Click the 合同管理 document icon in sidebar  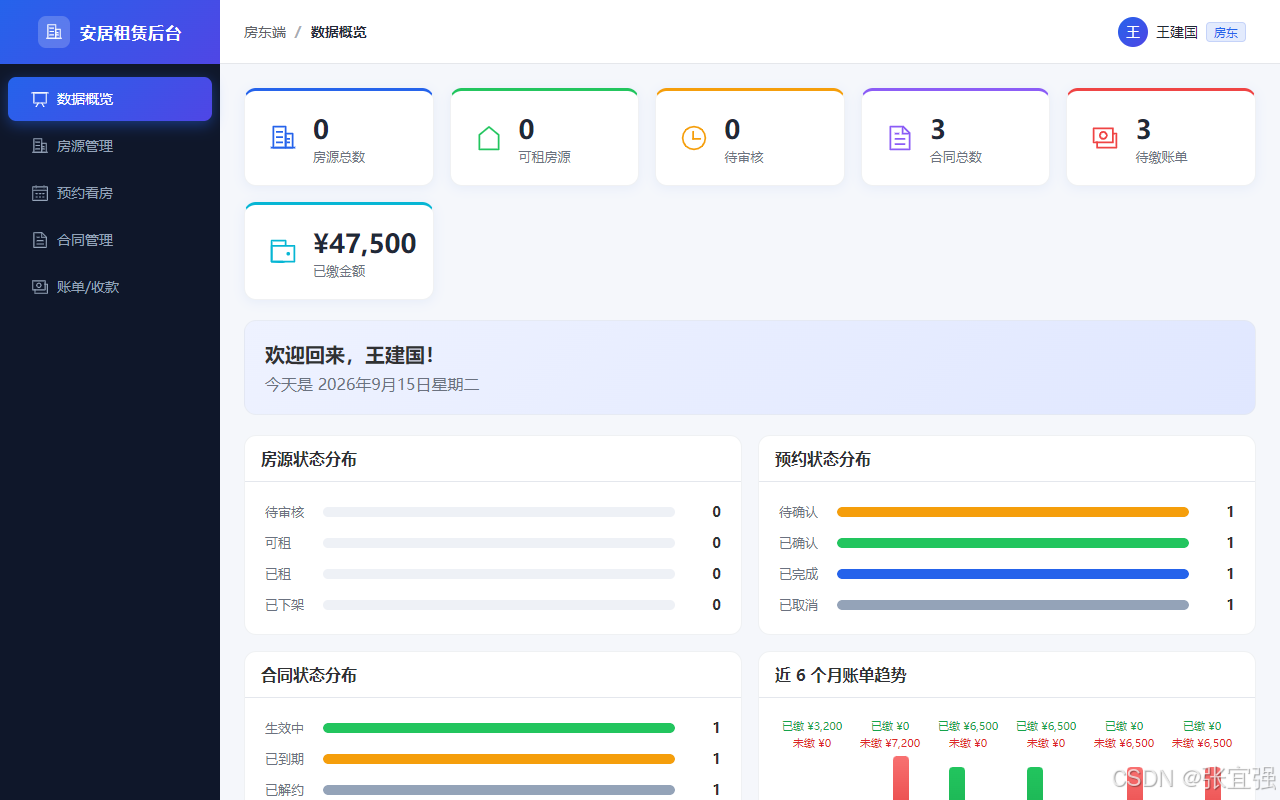point(40,240)
